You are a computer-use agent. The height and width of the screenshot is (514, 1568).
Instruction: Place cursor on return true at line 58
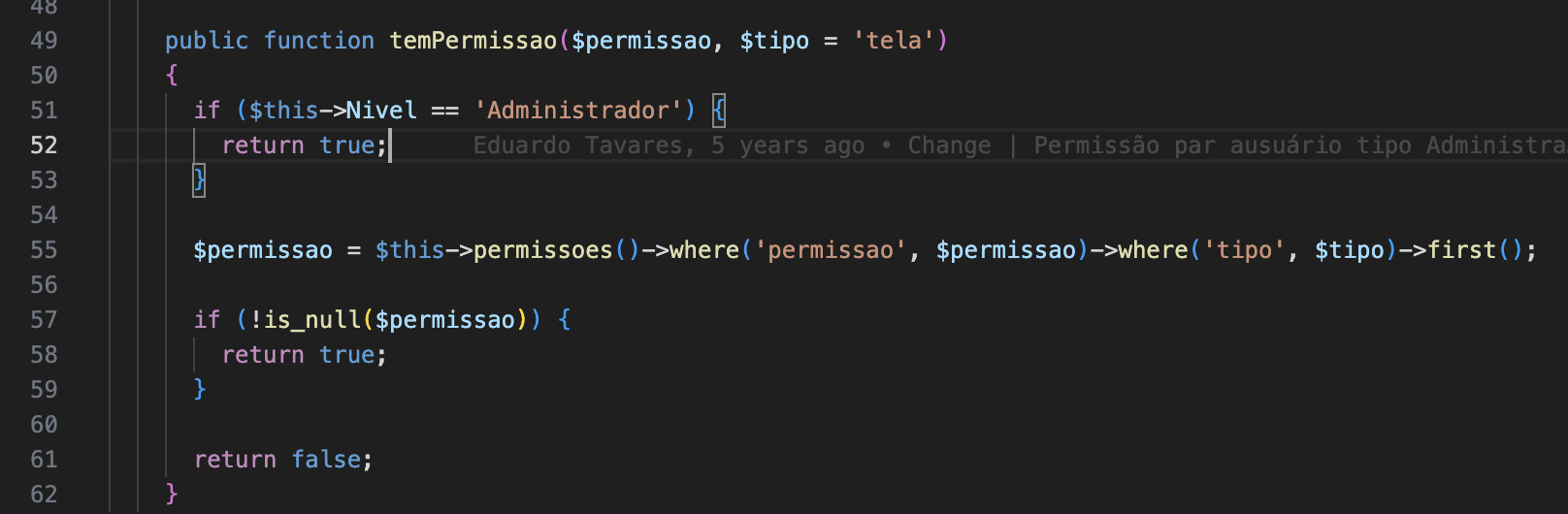pyautogui.click(x=304, y=355)
